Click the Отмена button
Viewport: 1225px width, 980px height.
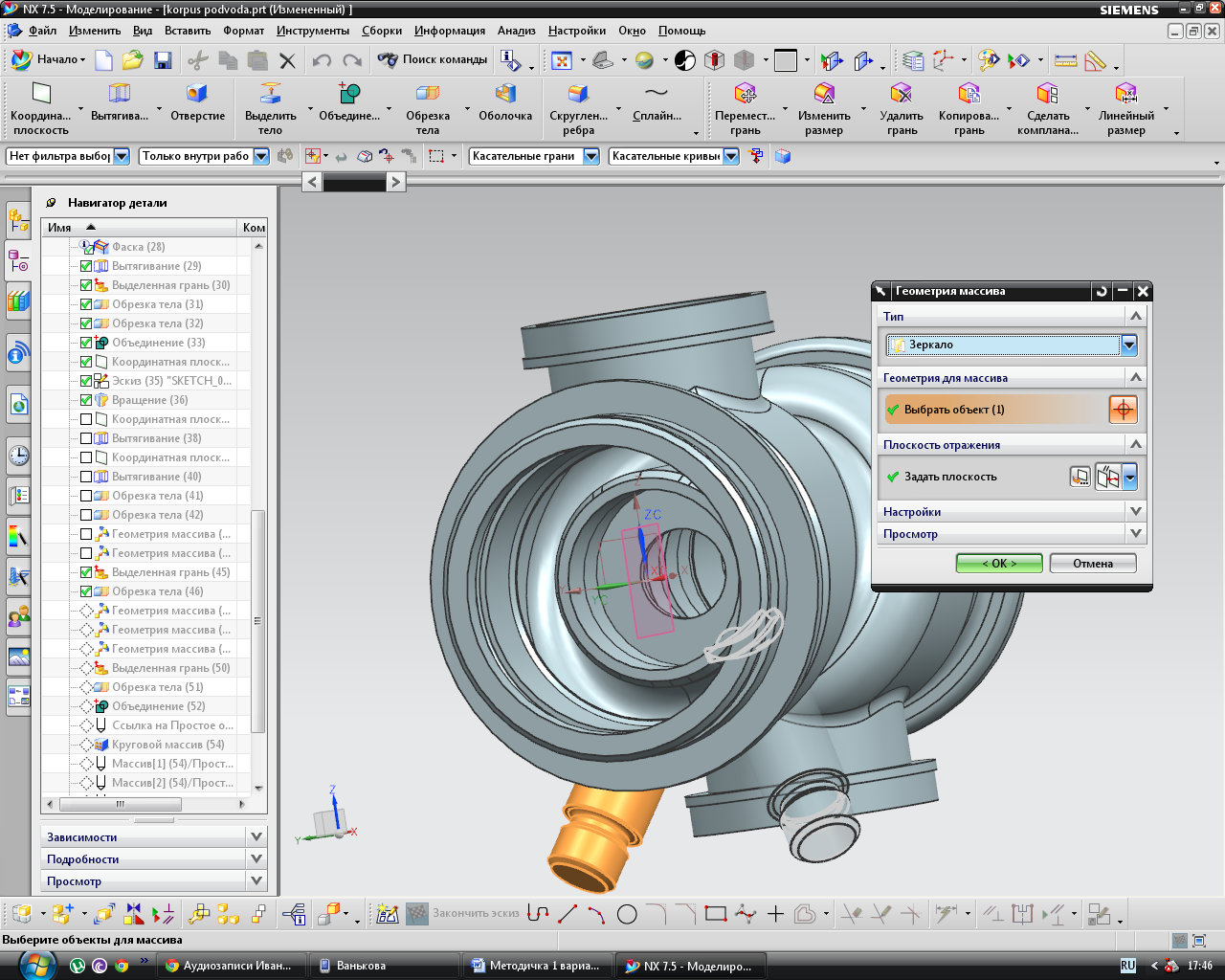tap(1093, 564)
